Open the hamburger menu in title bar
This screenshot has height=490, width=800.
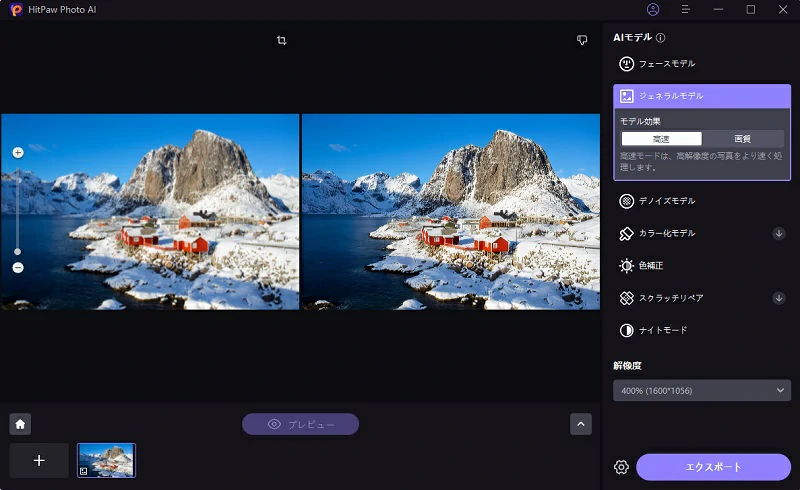click(686, 9)
